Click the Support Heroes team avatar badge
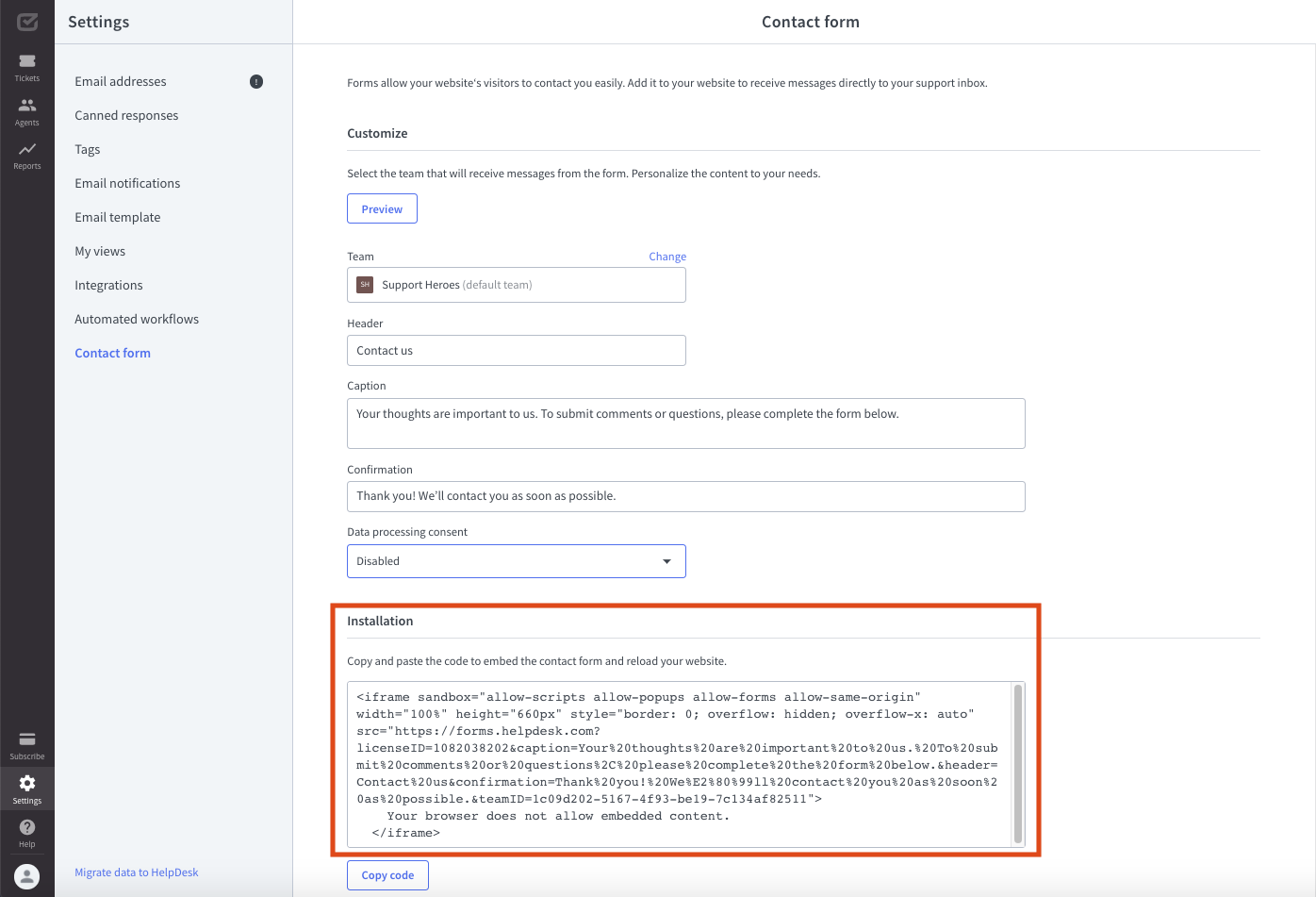 pyautogui.click(x=365, y=284)
